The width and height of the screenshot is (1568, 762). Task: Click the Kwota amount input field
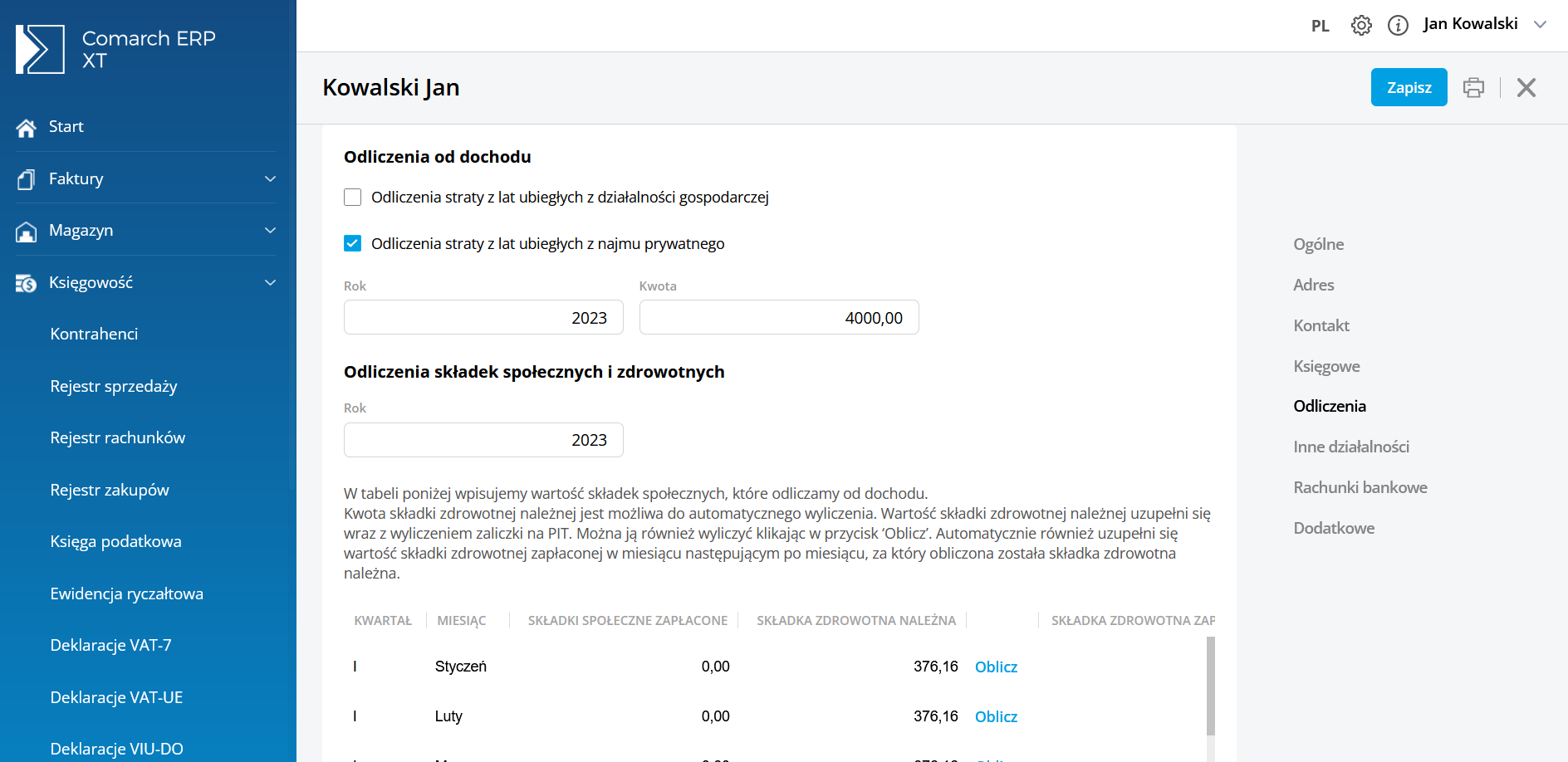coord(778,318)
